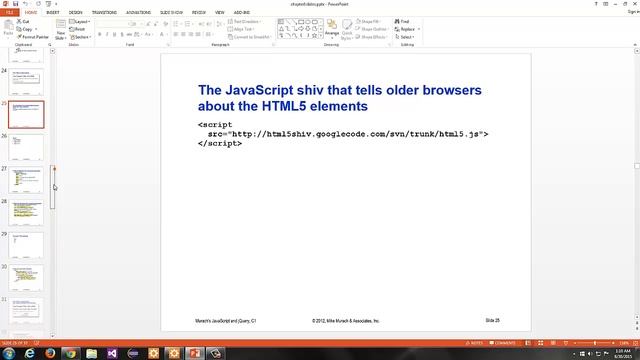Switch to the DESIGN tab
640x360 pixels.
76,12
